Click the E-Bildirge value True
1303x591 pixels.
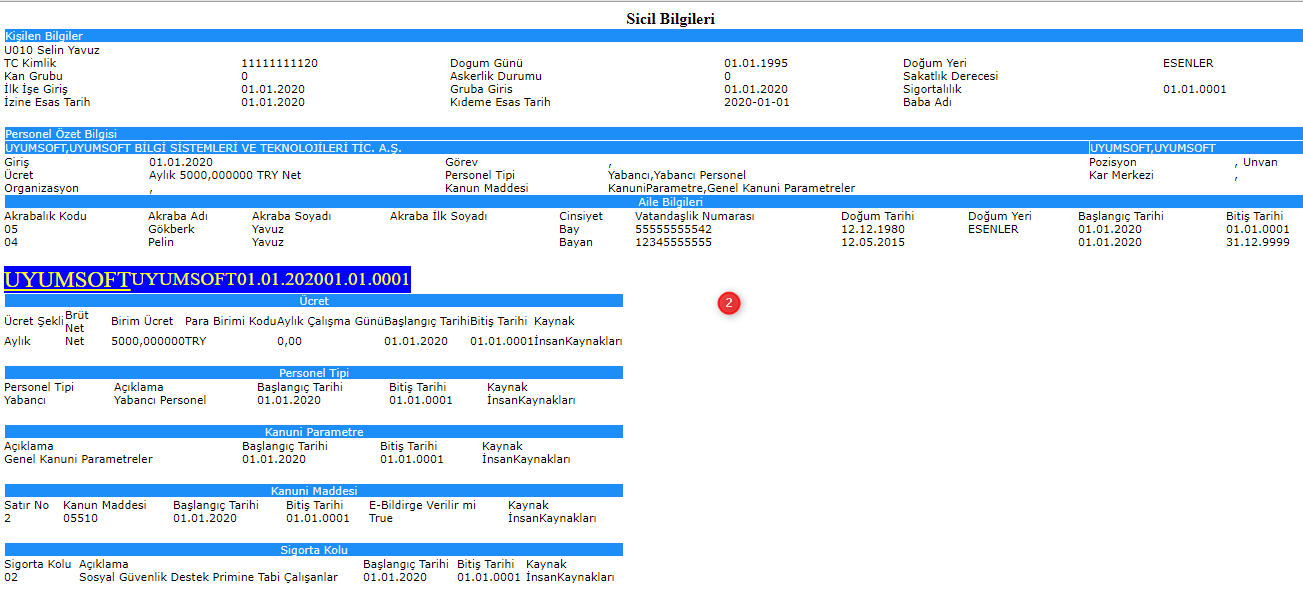pyautogui.click(x=381, y=518)
